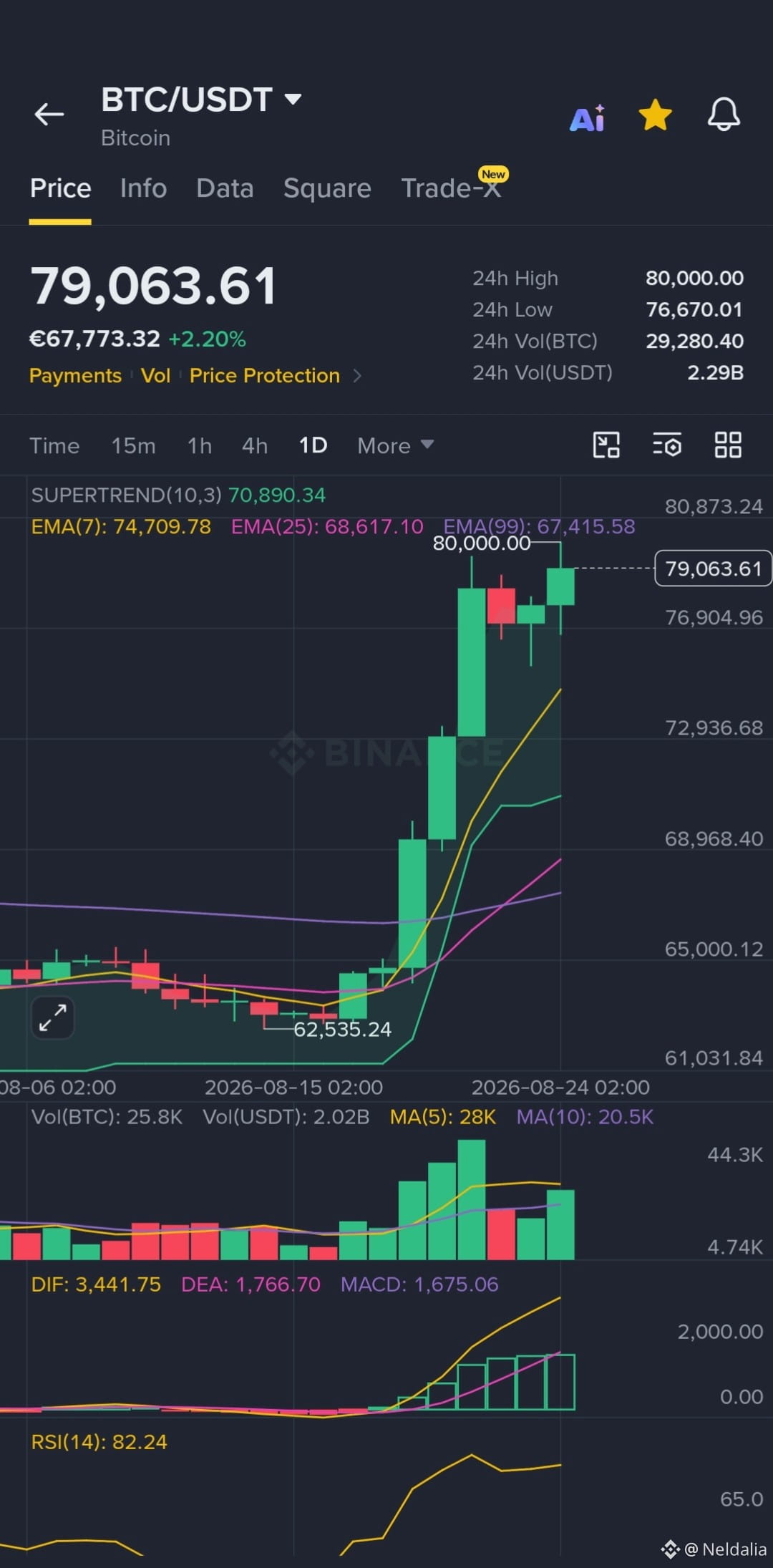Image resolution: width=773 pixels, height=1568 pixels.
Task: Tap the Vol(BTC): 25.8K label
Action: coord(107,1117)
